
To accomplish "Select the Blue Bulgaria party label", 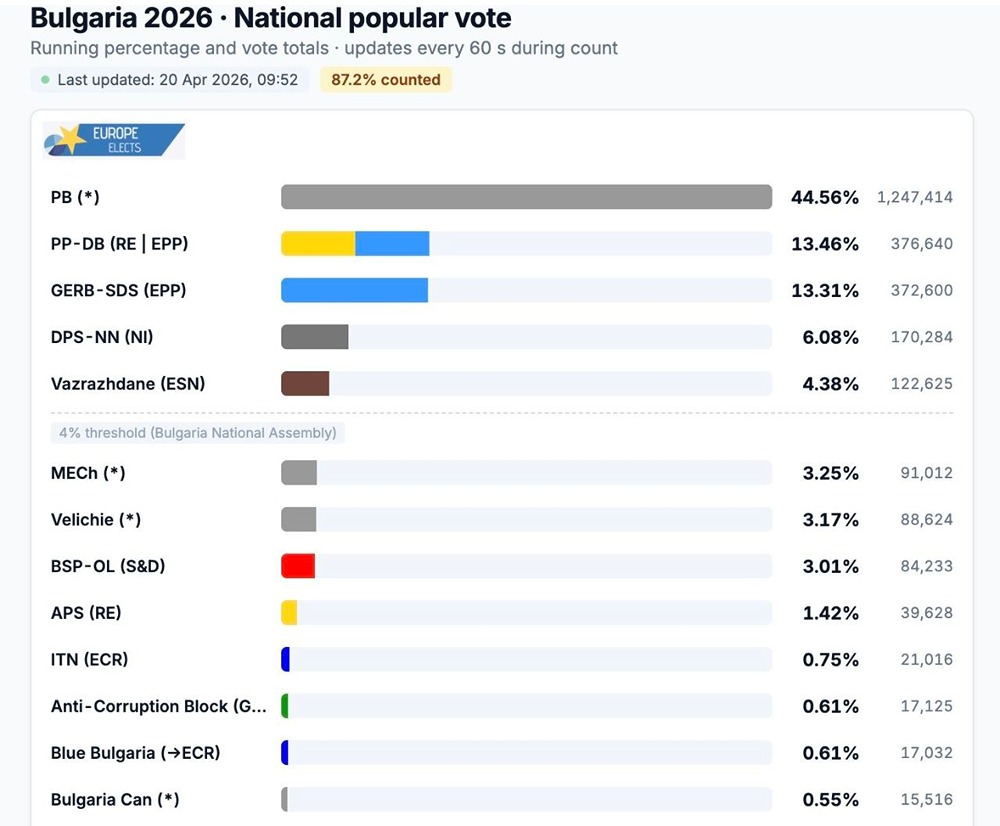I will 135,753.
